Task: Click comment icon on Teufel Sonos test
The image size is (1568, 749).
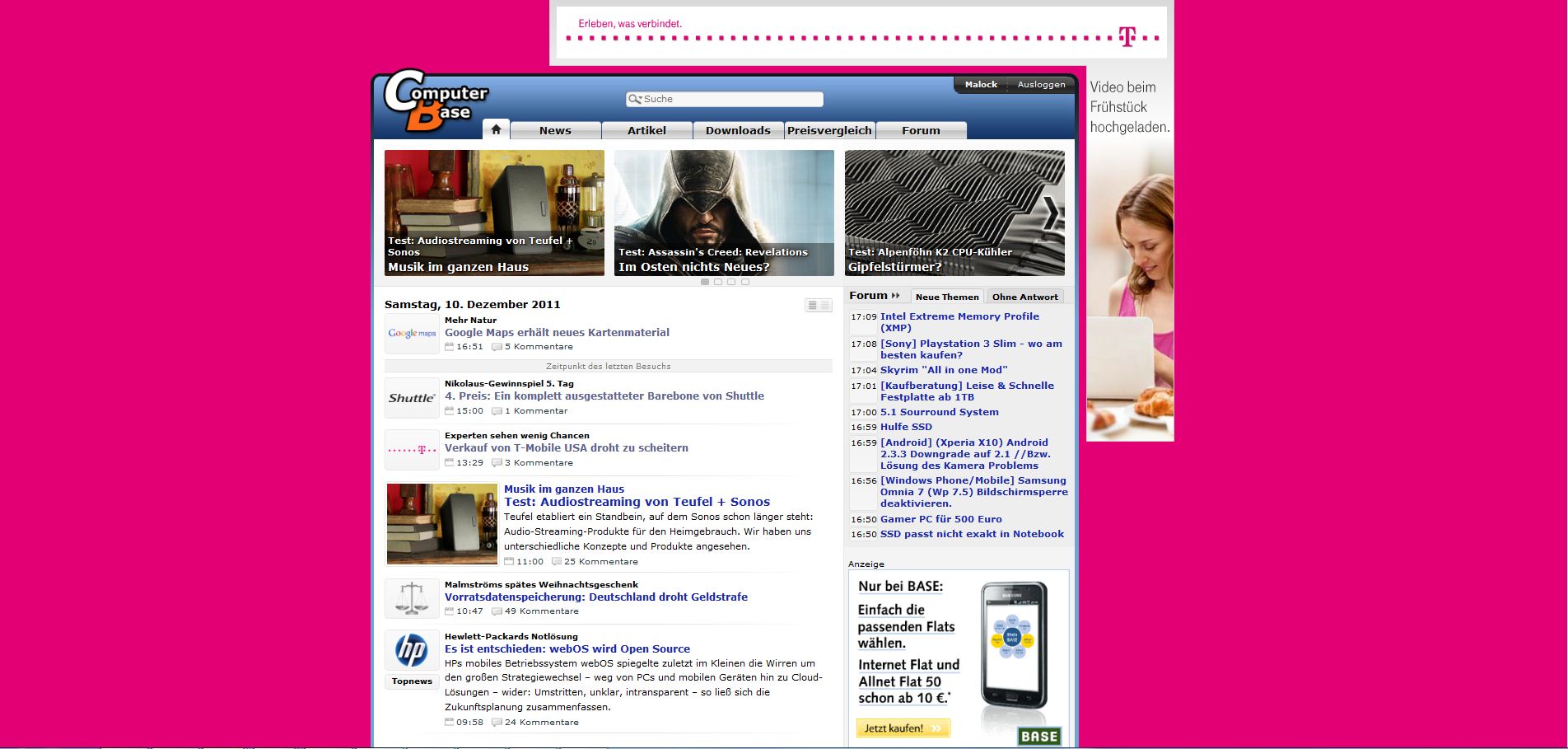Action: (x=556, y=562)
